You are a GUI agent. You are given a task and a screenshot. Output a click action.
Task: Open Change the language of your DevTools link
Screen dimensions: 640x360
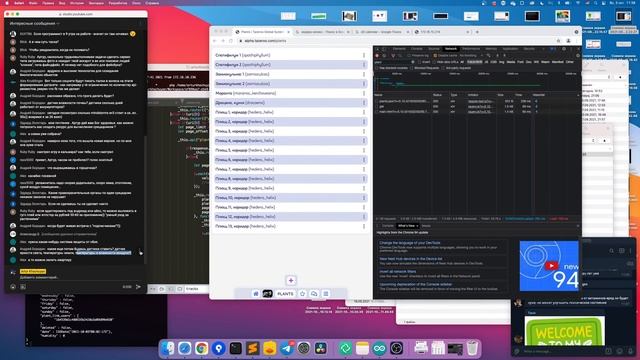coord(410,243)
